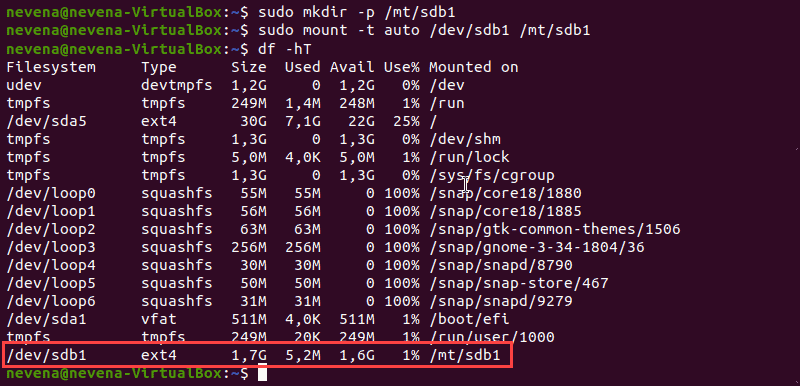Click the '/sys/fs/cgroup' mount point
The image size is (800, 386).
pyautogui.click(x=491, y=175)
